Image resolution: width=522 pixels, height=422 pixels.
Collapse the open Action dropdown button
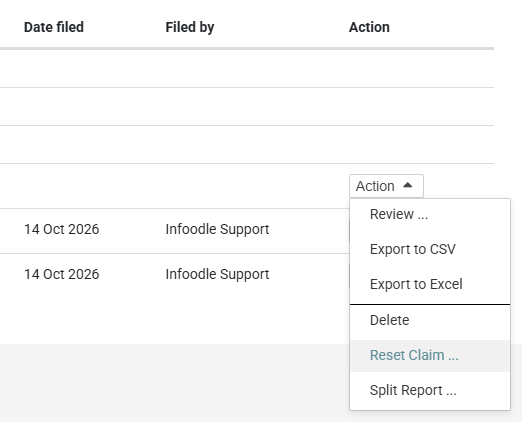pyautogui.click(x=386, y=186)
